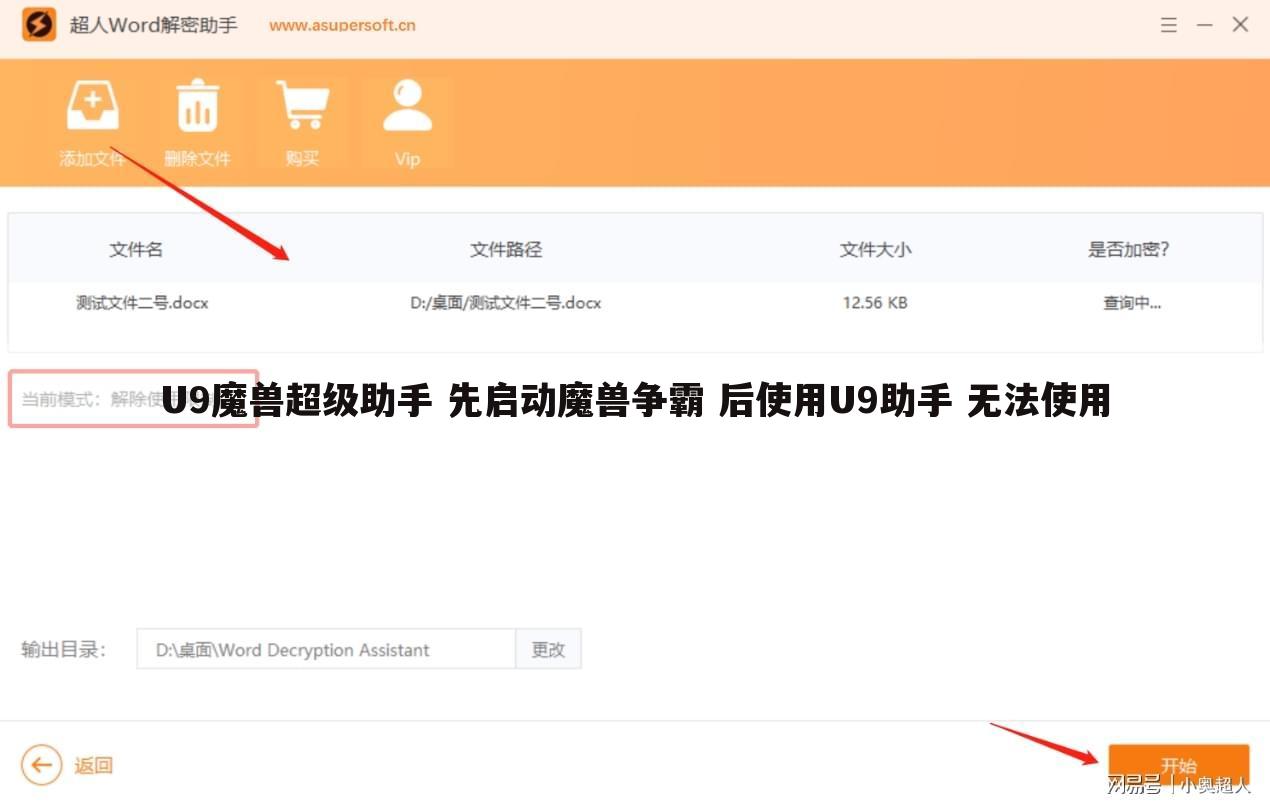Click the 12.56 KB file size value
This screenshot has width=1270, height=805.
point(875,302)
